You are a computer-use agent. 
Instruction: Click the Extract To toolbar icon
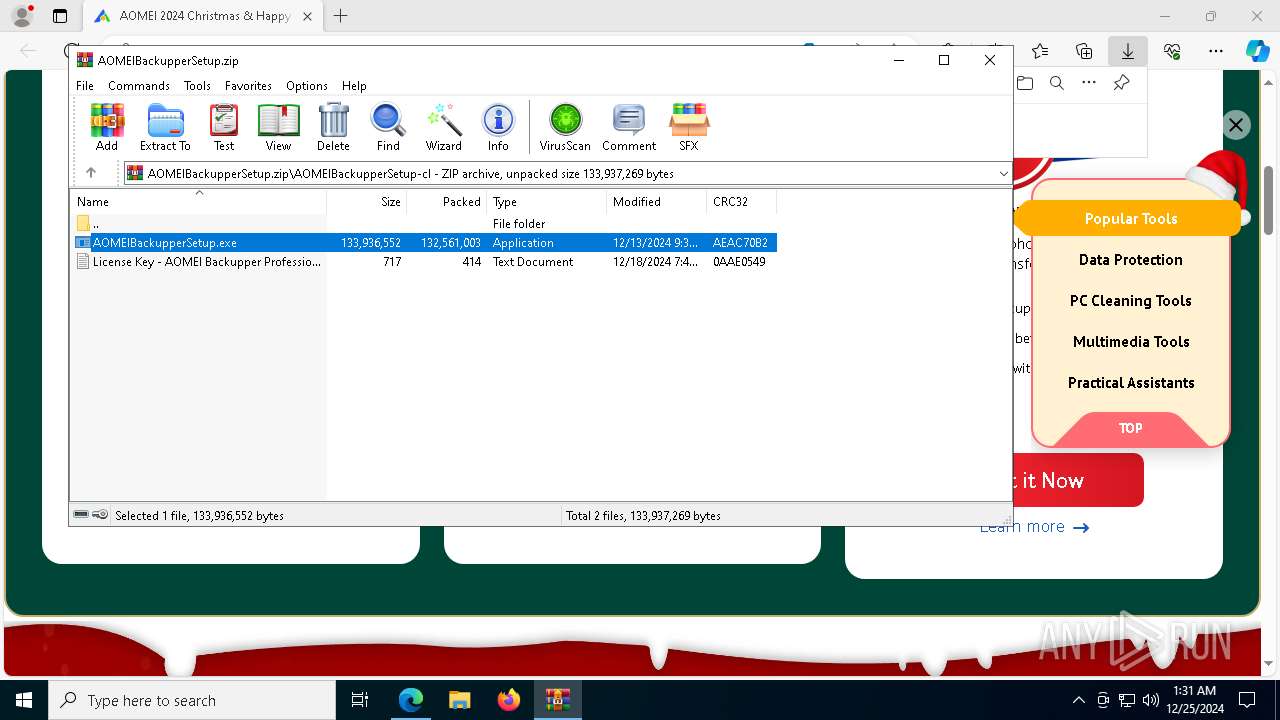click(165, 127)
